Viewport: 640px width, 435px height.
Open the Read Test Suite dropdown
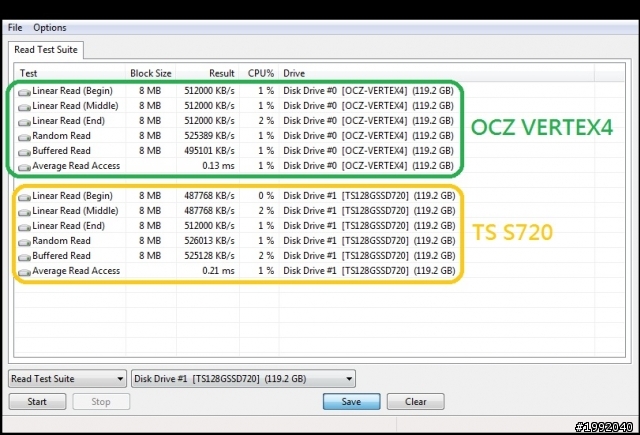(67, 379)
